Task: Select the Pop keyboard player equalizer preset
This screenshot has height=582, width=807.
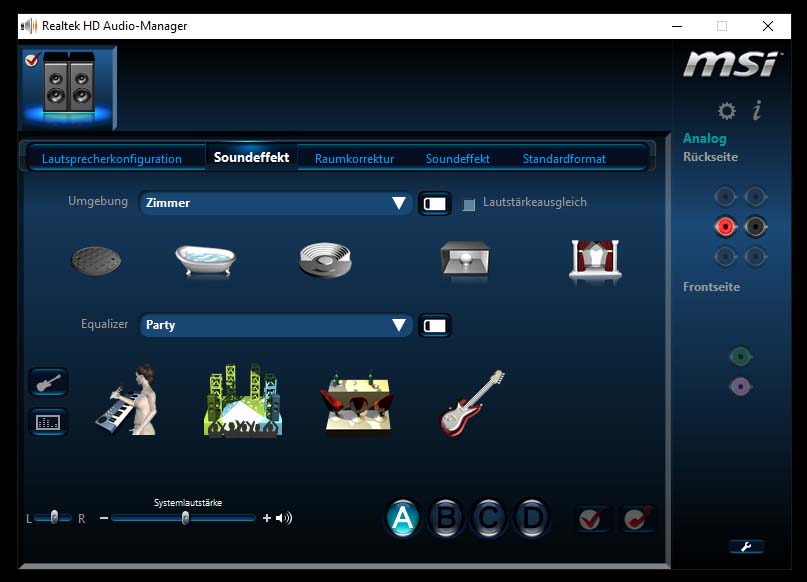Action: 127,399
